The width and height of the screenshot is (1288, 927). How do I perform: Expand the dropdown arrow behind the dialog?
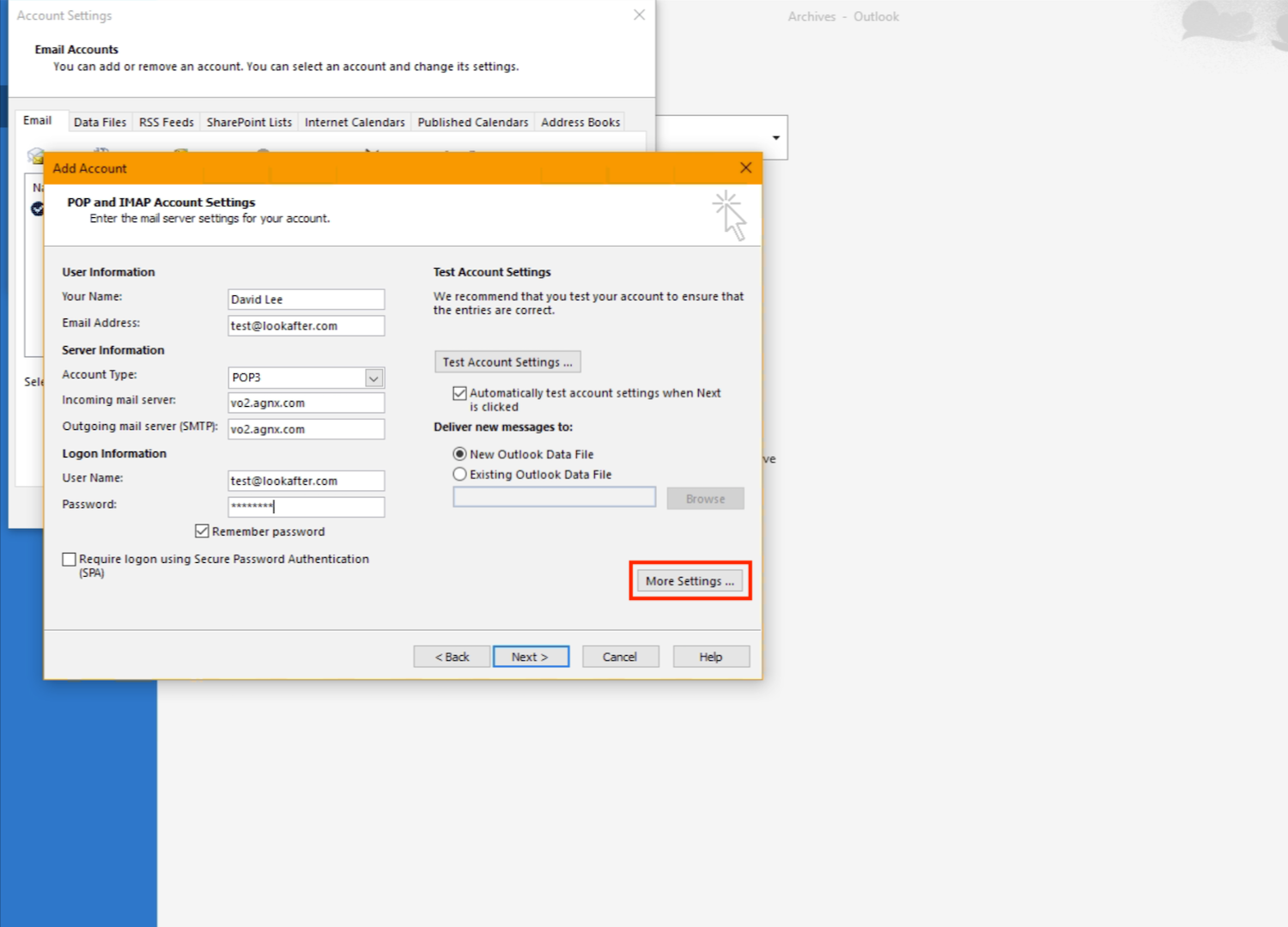click(775, 138)
